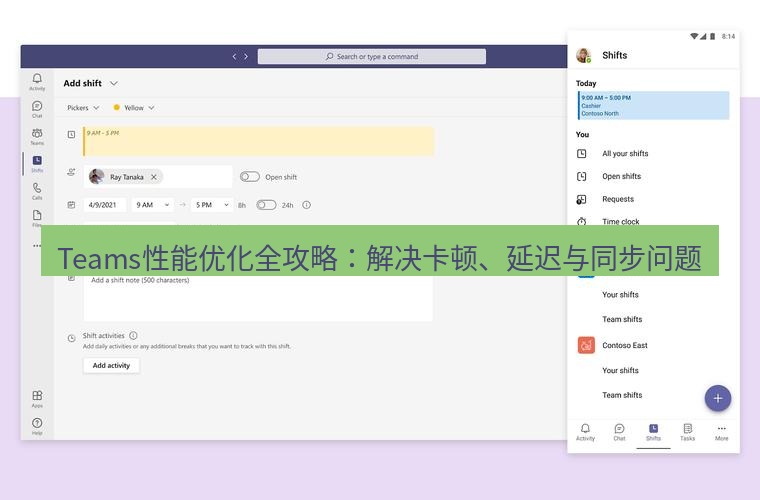The height and width of the screenshot is (500, 760).
Task: Click the Add activity button
Action: [111, 365]
